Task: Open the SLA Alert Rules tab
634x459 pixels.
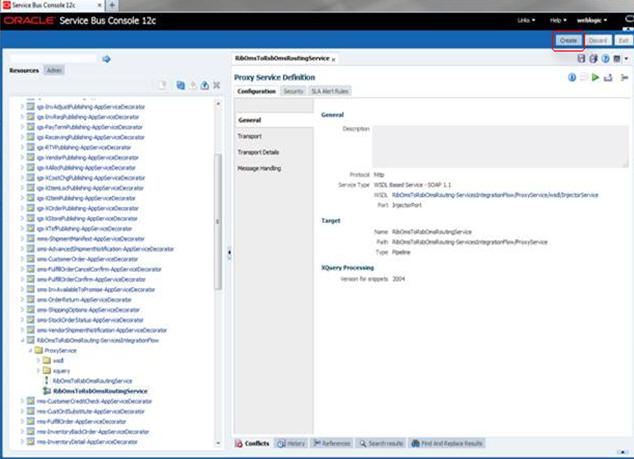Action: [330, 91]
